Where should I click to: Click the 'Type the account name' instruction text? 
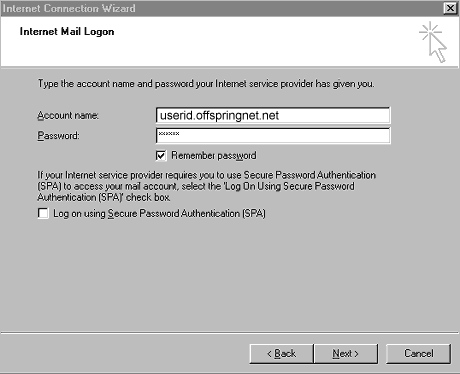pos(206,84)
